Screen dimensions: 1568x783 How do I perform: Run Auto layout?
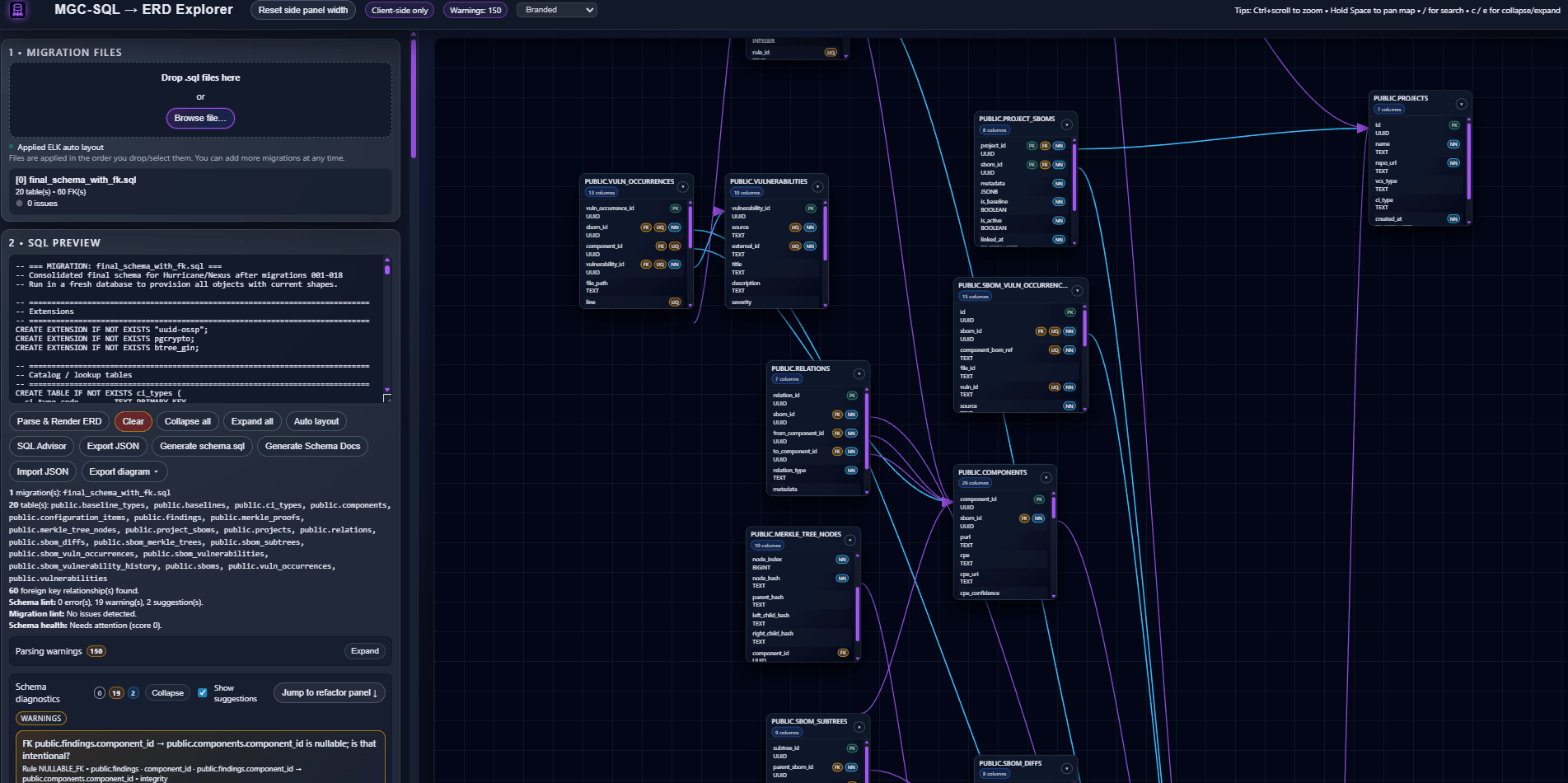coord(316,421)
